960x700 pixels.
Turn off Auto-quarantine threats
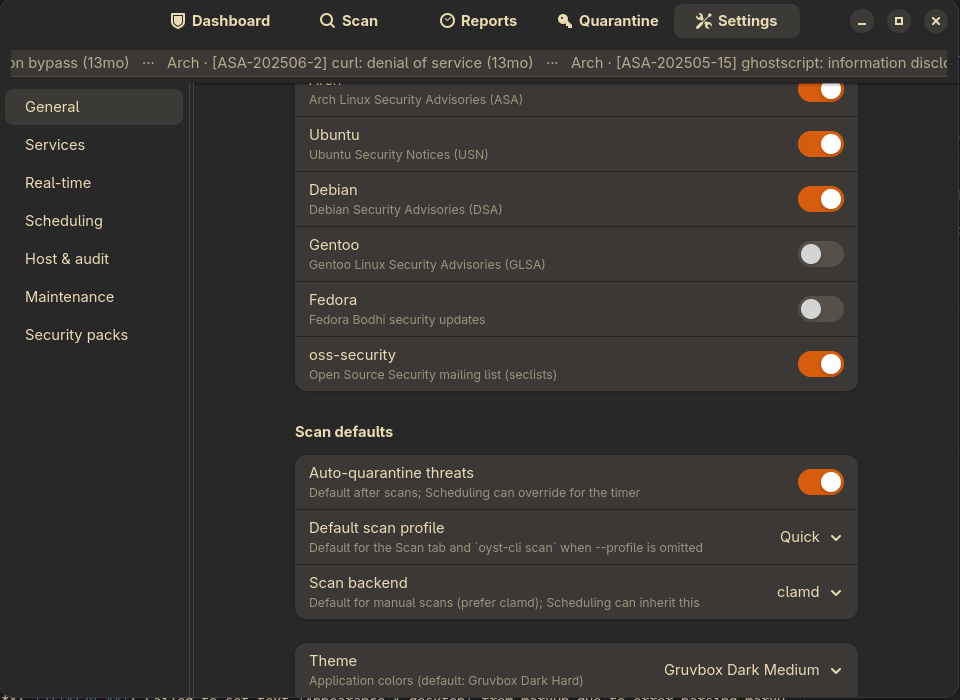[x=820, y=482]
